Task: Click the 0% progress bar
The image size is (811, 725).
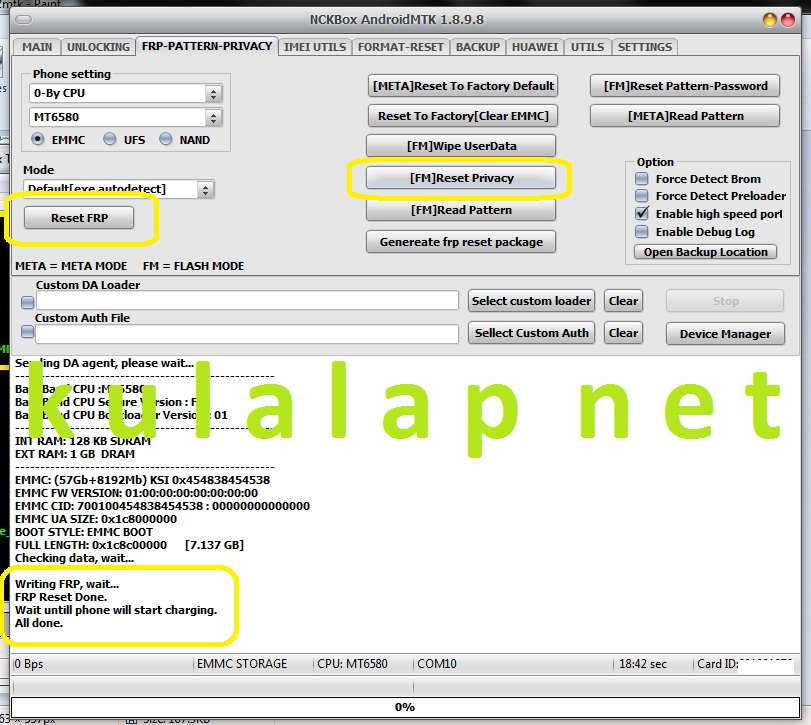Action: click(406, 707)
